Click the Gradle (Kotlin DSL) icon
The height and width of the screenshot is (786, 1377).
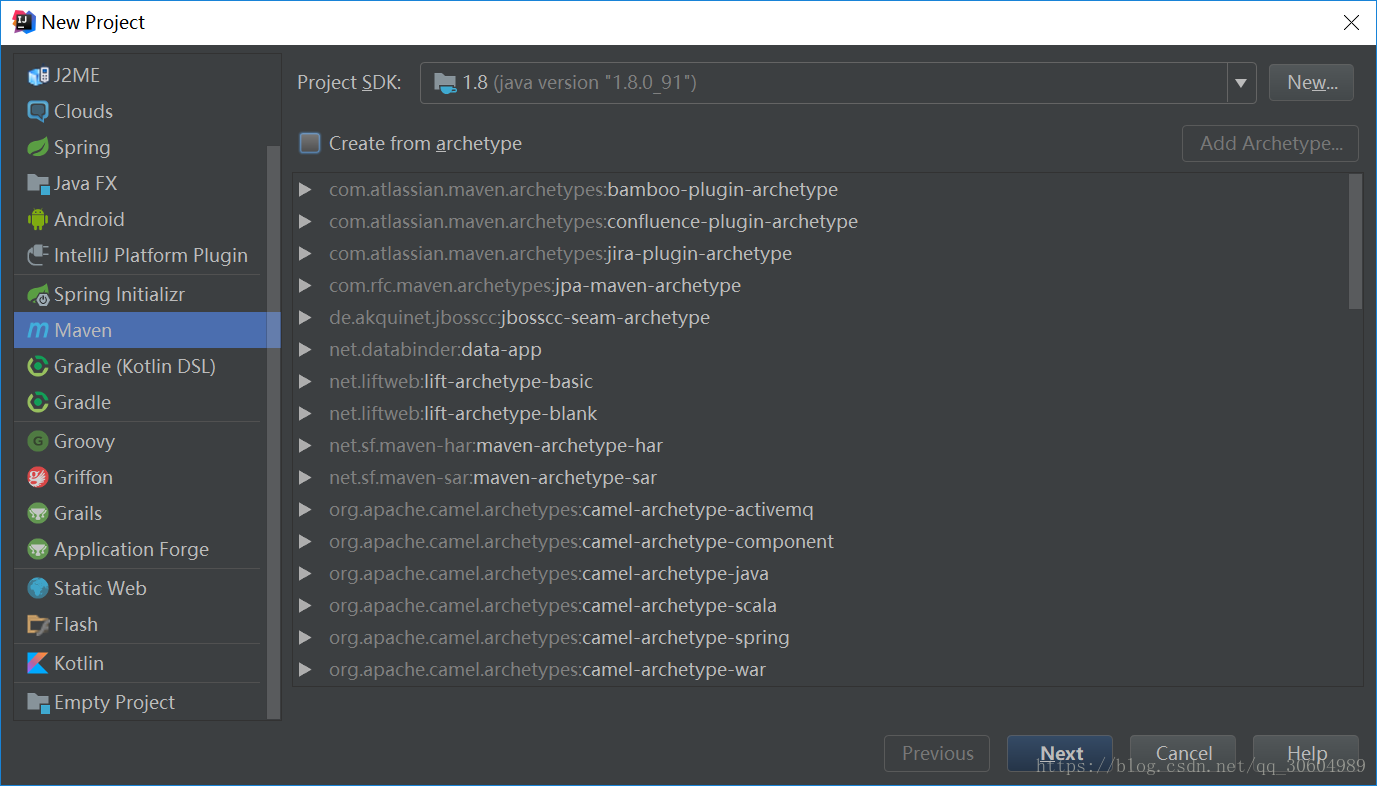tap(38, 367)
